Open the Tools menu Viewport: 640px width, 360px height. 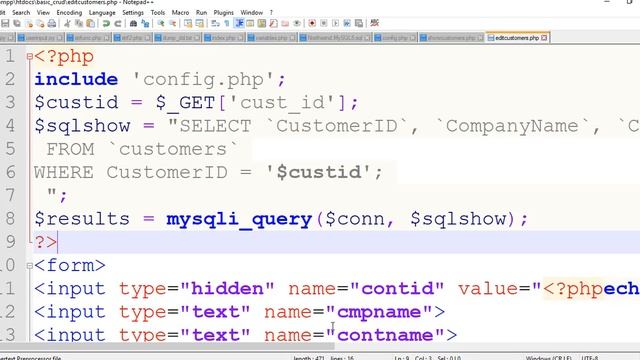coord(158,13)
